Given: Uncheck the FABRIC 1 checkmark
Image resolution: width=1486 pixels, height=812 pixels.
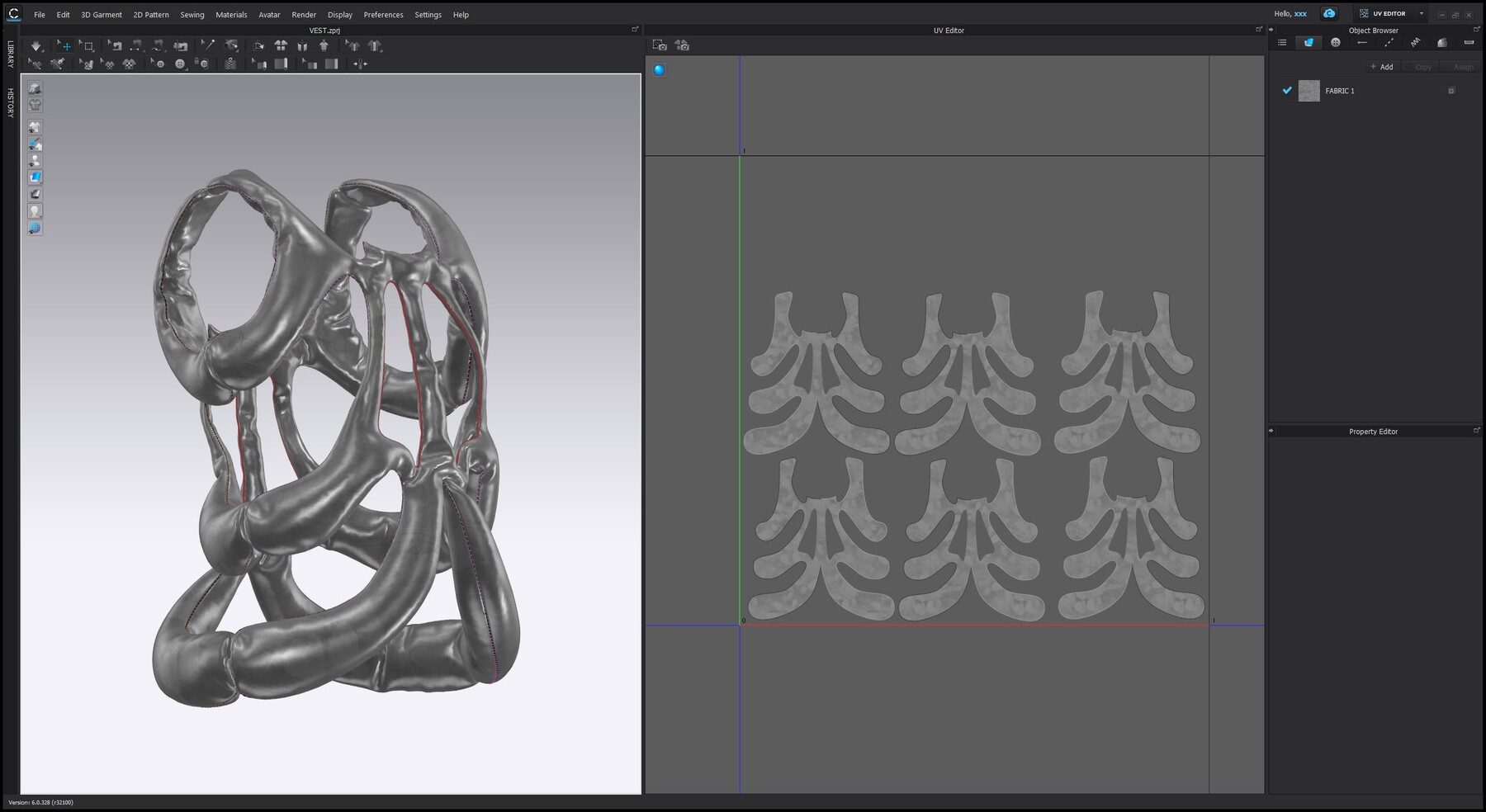Looking at the screenshot, I should (1287, 91).
